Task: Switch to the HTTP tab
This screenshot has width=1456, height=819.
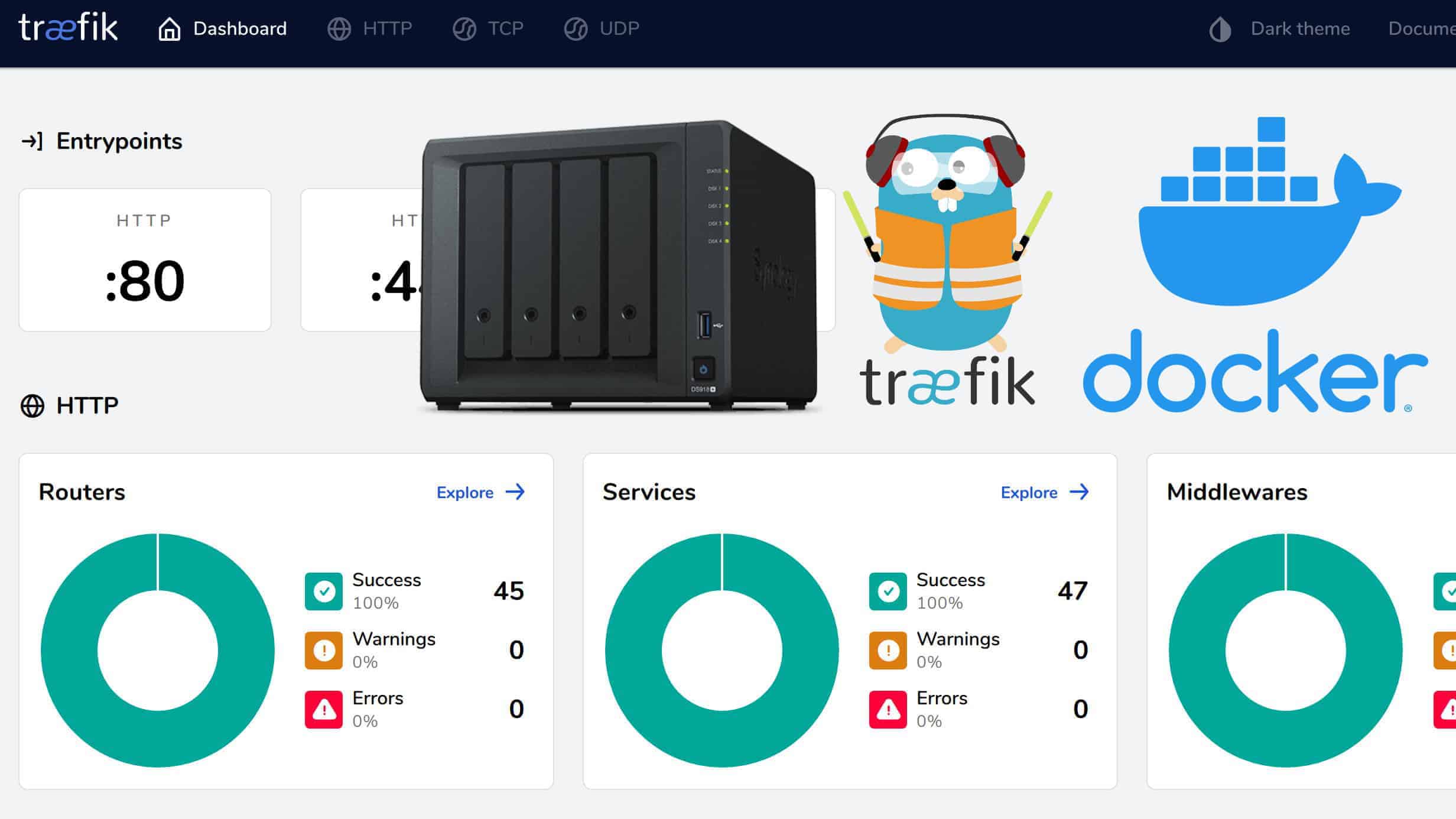Action: (x=370, y=29)
